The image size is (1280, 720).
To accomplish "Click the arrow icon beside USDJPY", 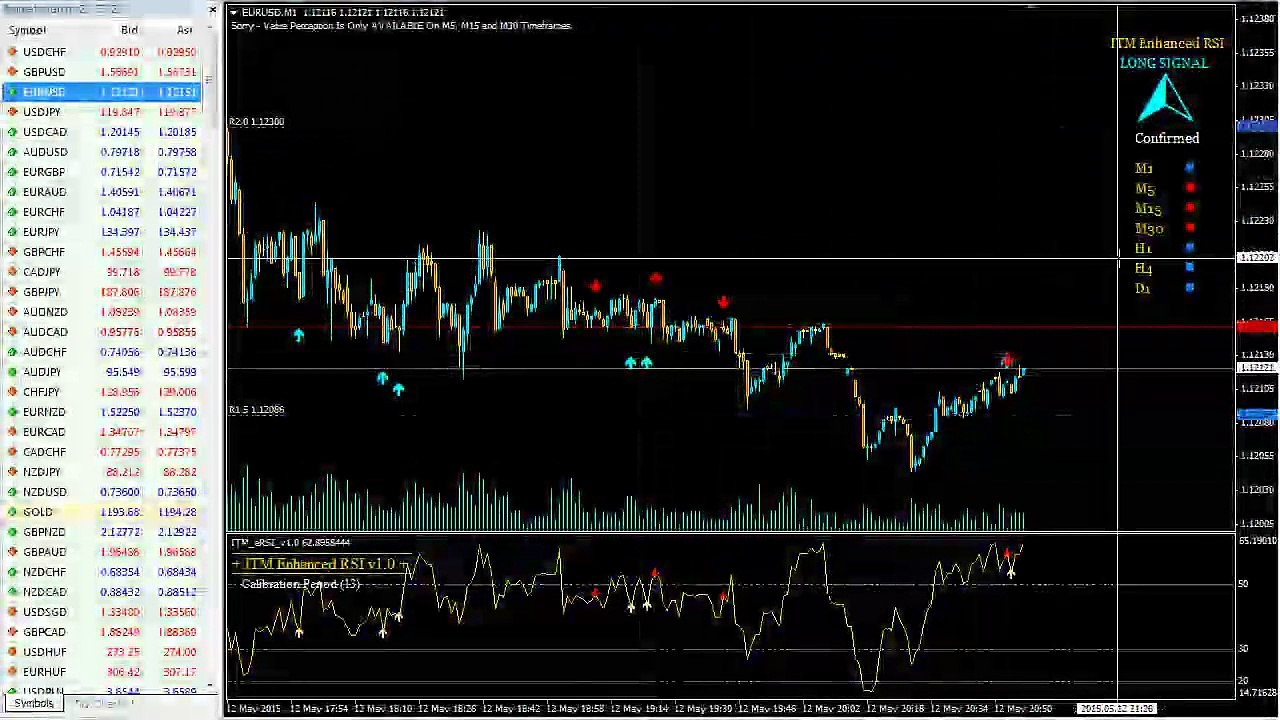I will point(12,112).
